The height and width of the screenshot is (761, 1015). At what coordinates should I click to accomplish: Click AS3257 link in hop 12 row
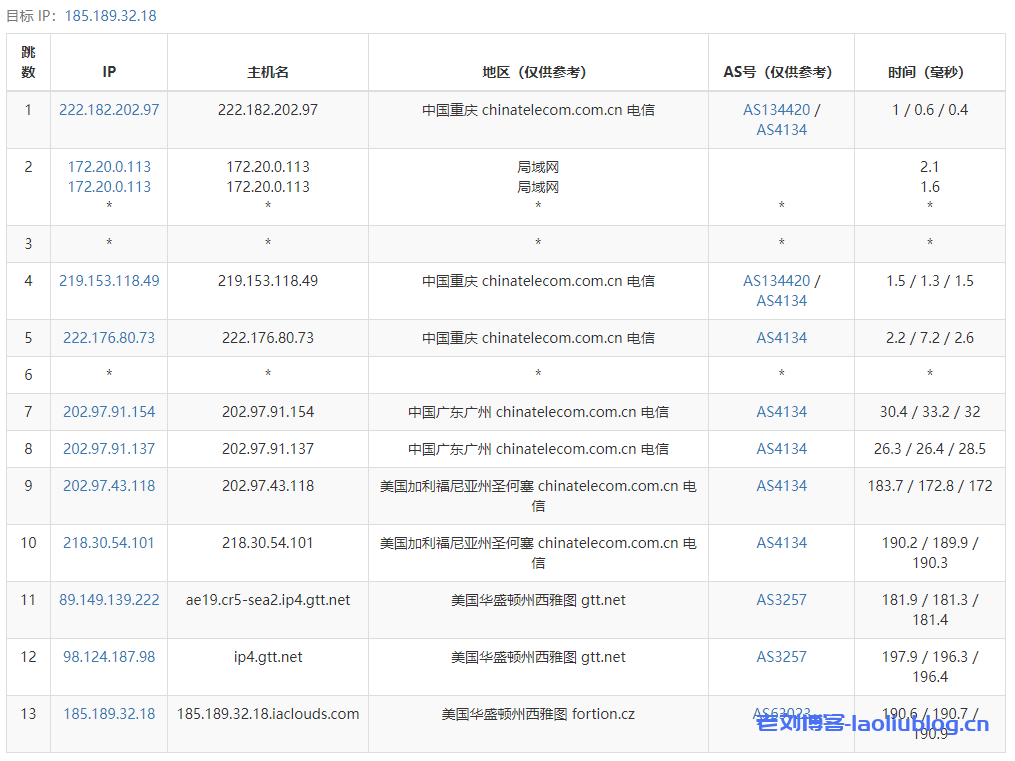(x=781, y=657)
